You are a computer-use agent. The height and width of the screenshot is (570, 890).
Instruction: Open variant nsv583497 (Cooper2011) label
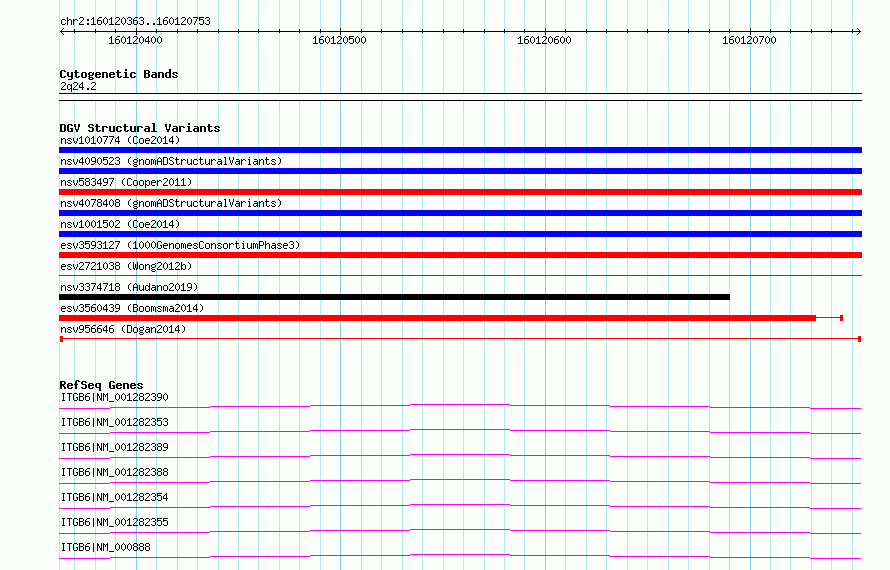click(x=126, y=182)
